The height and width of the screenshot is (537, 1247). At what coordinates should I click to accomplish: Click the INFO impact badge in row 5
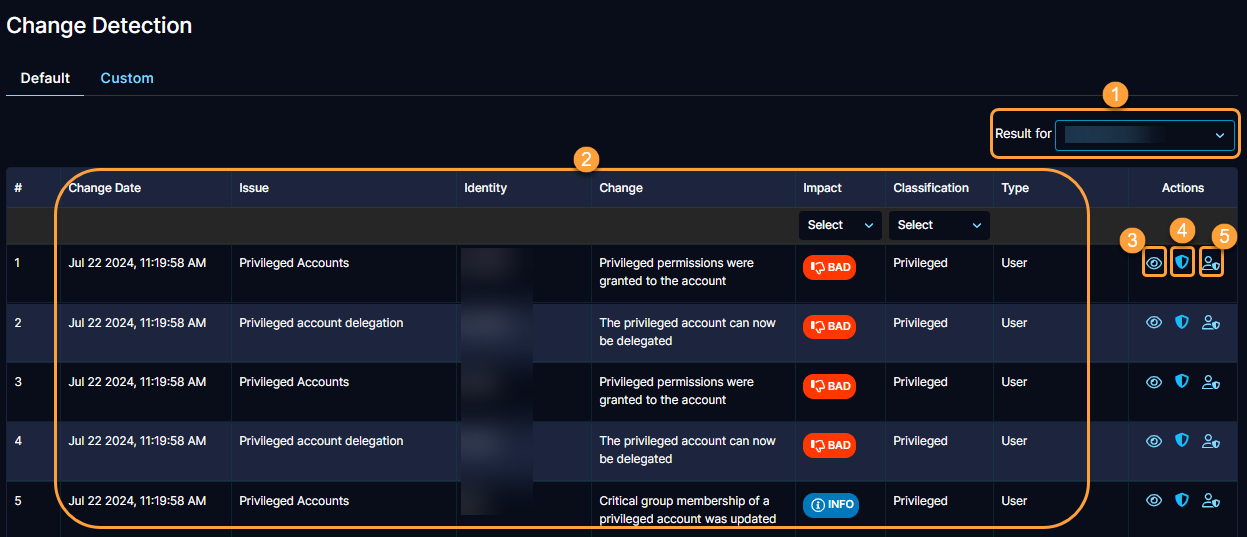(830, 505)
